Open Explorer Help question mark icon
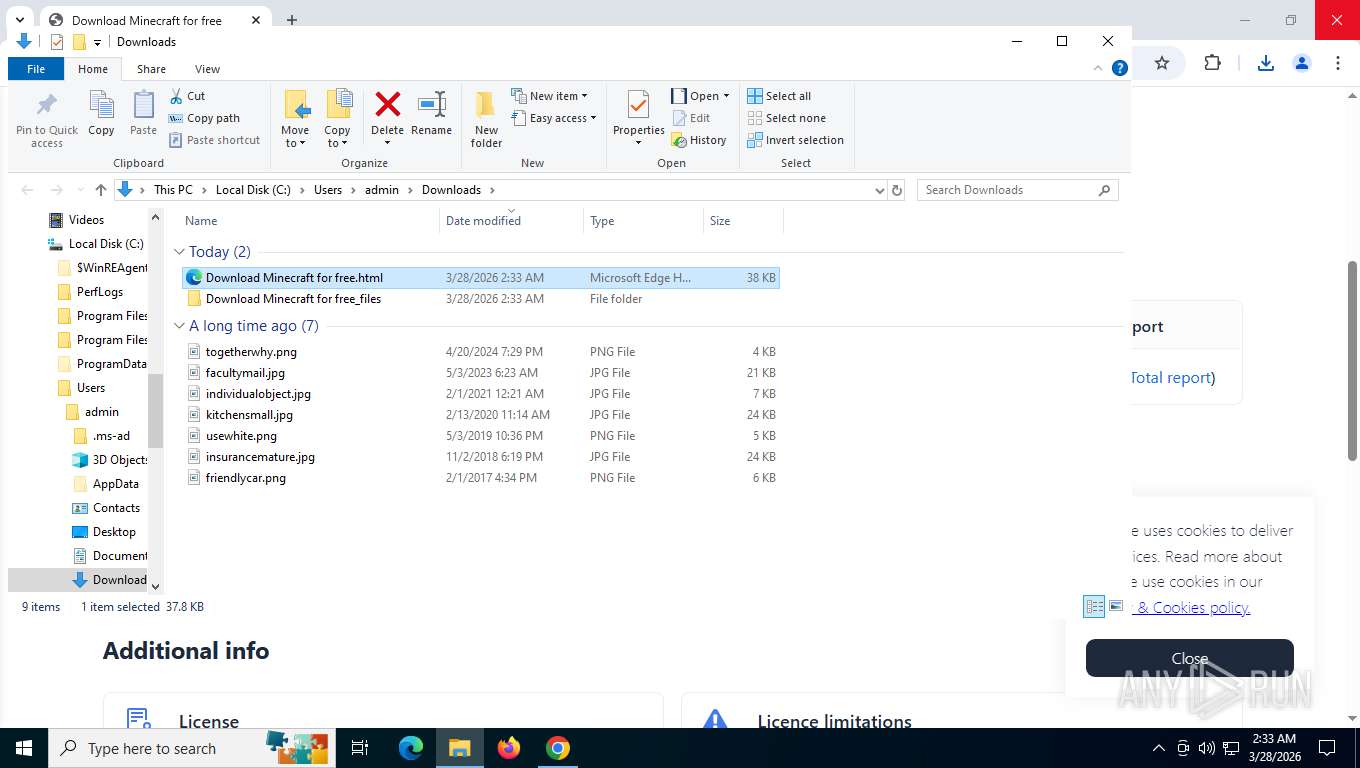Image resolution: width=1360 pixels, height=768 pixels. (x=1120, y=68)
